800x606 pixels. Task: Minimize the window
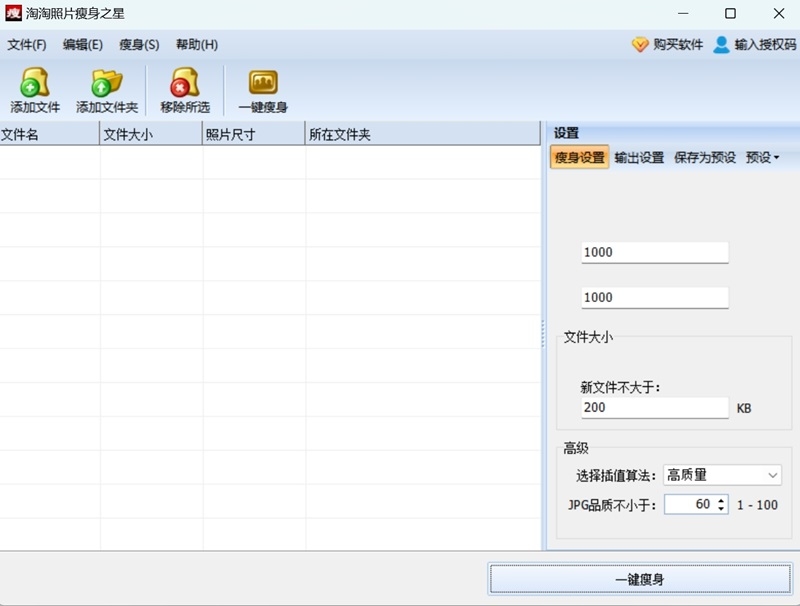[683, 14]
